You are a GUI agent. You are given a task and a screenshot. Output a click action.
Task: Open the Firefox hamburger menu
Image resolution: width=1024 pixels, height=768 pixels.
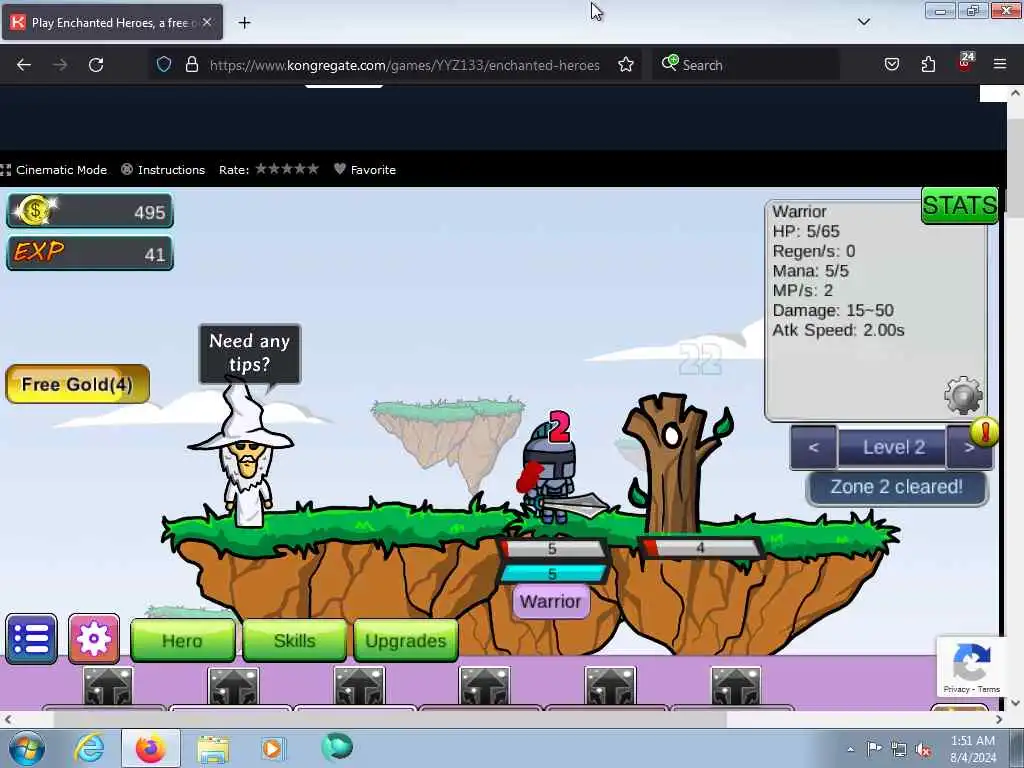pyautogui.click(x=1000, y=65)
